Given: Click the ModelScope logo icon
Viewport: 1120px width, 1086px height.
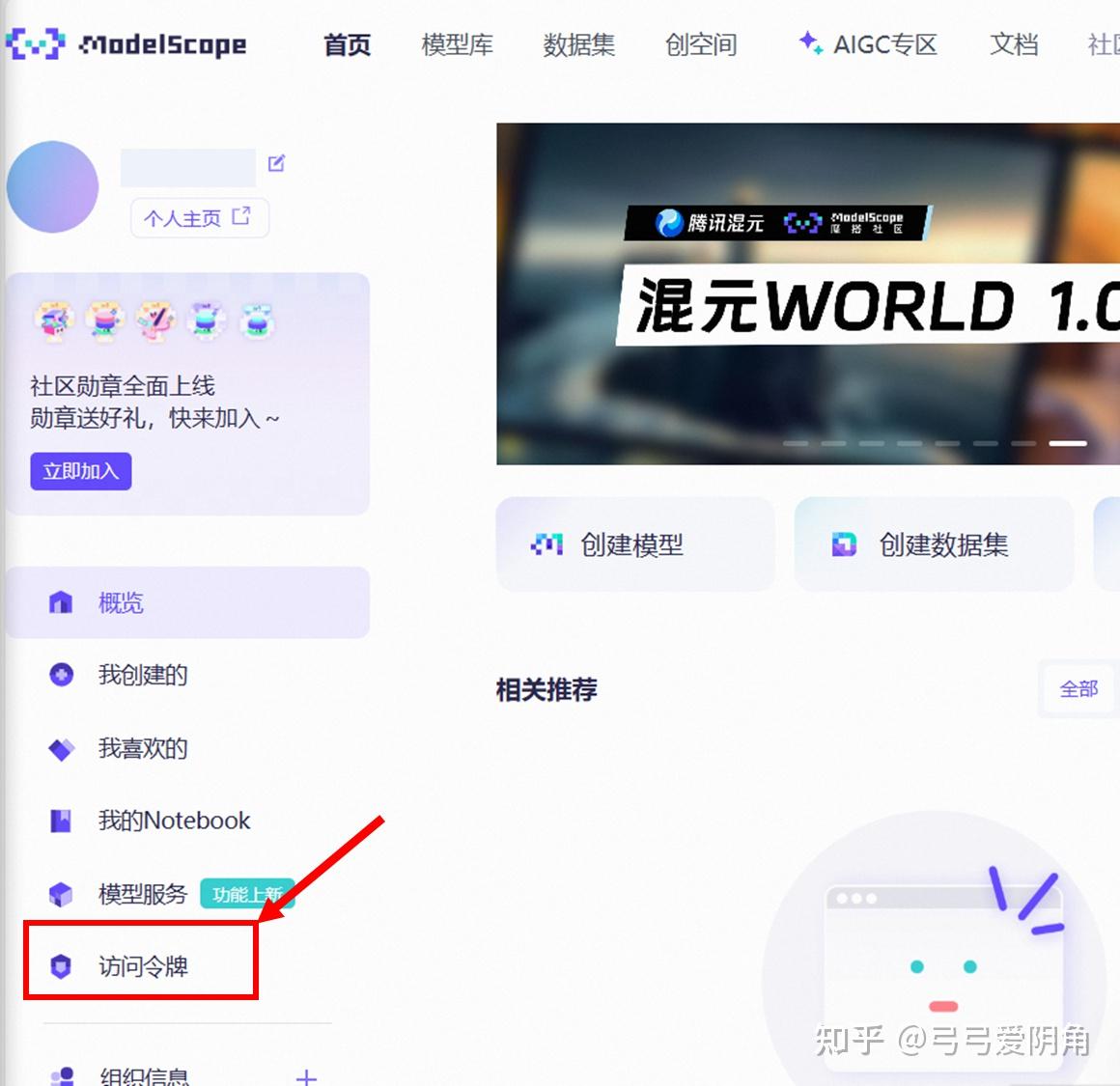Looking at the screenshot, I should click(35, 43).
